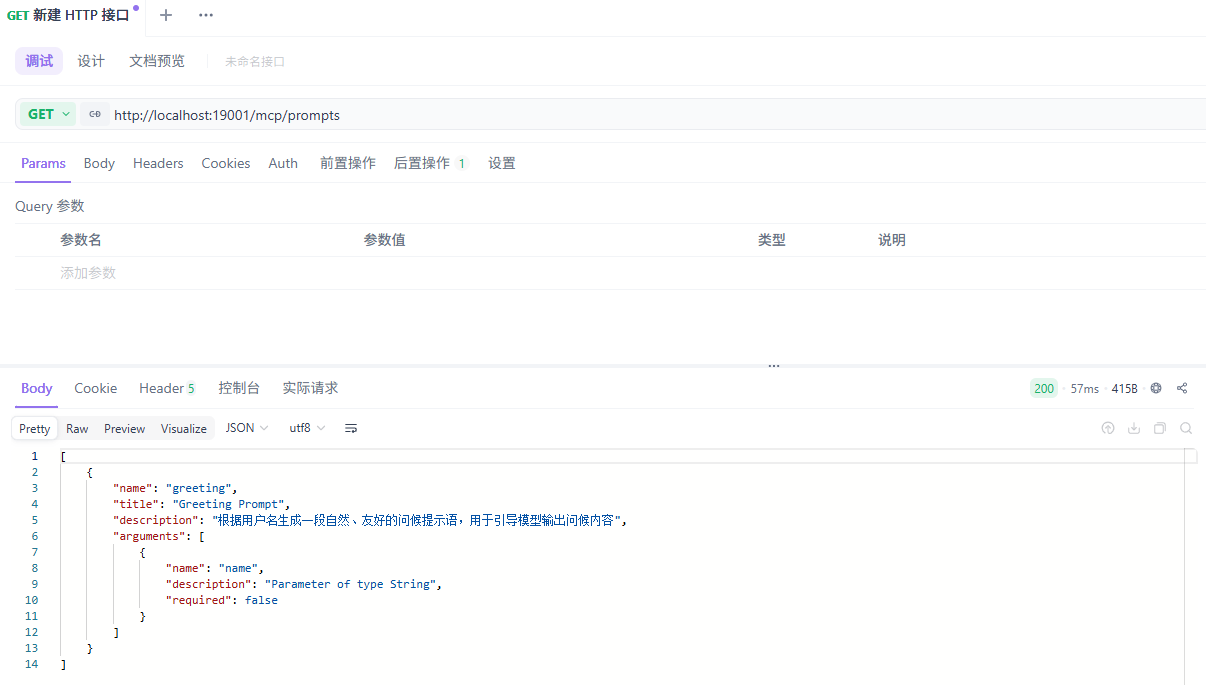
Task: Click the Chinese description string on line 5
Action: coord(416,520)
